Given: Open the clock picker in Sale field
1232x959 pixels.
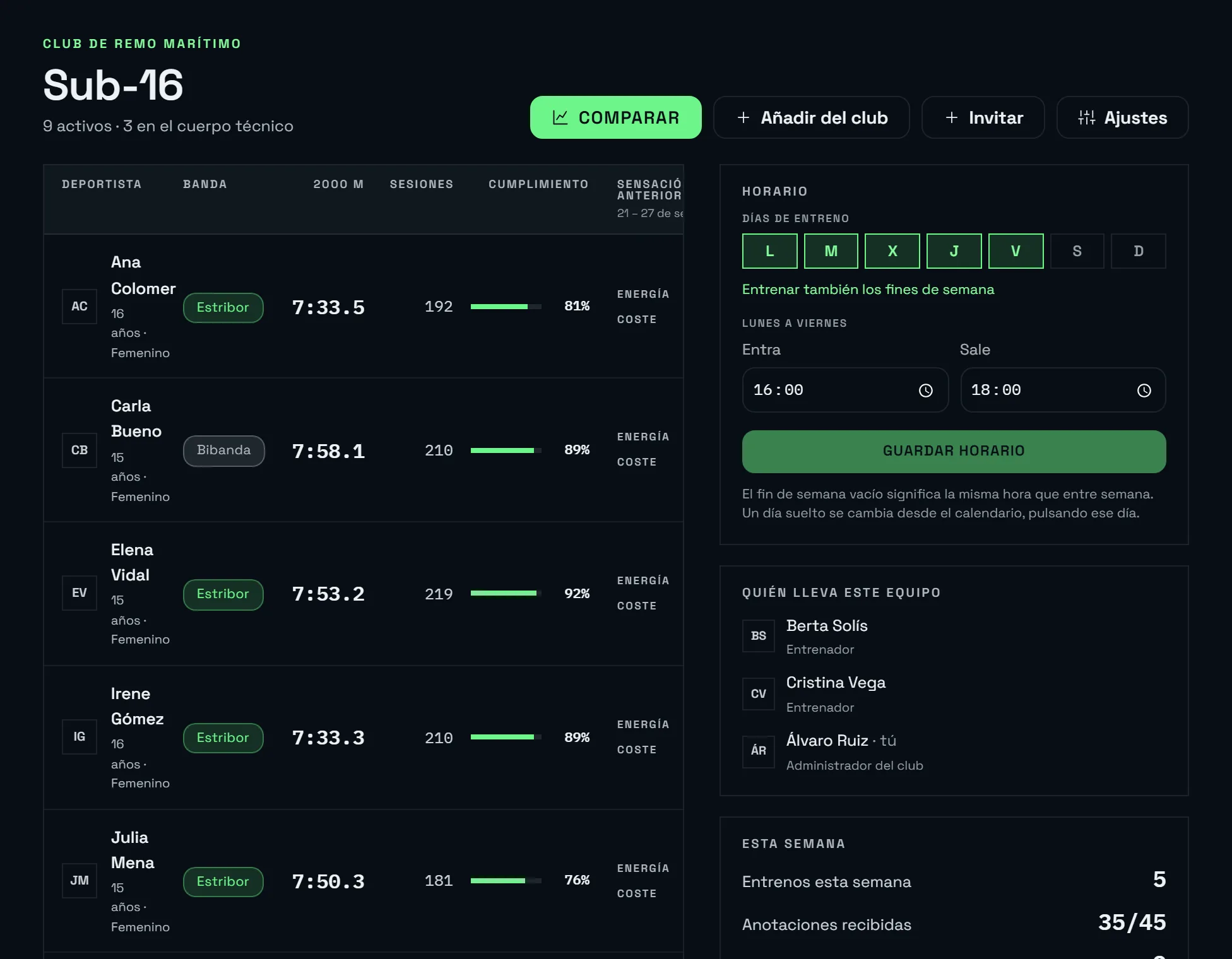Looking at the screenshot, I should pyautogui.click(x=1144, y=391).
